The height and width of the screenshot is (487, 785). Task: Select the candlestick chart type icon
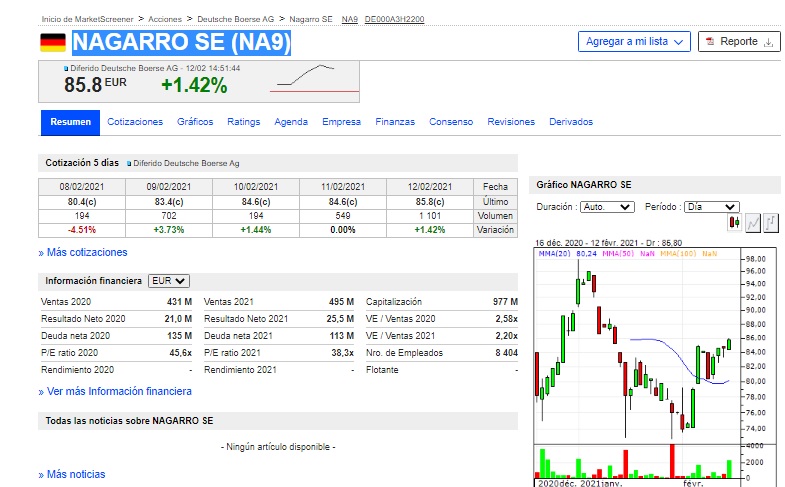click(x=735, y=223)
